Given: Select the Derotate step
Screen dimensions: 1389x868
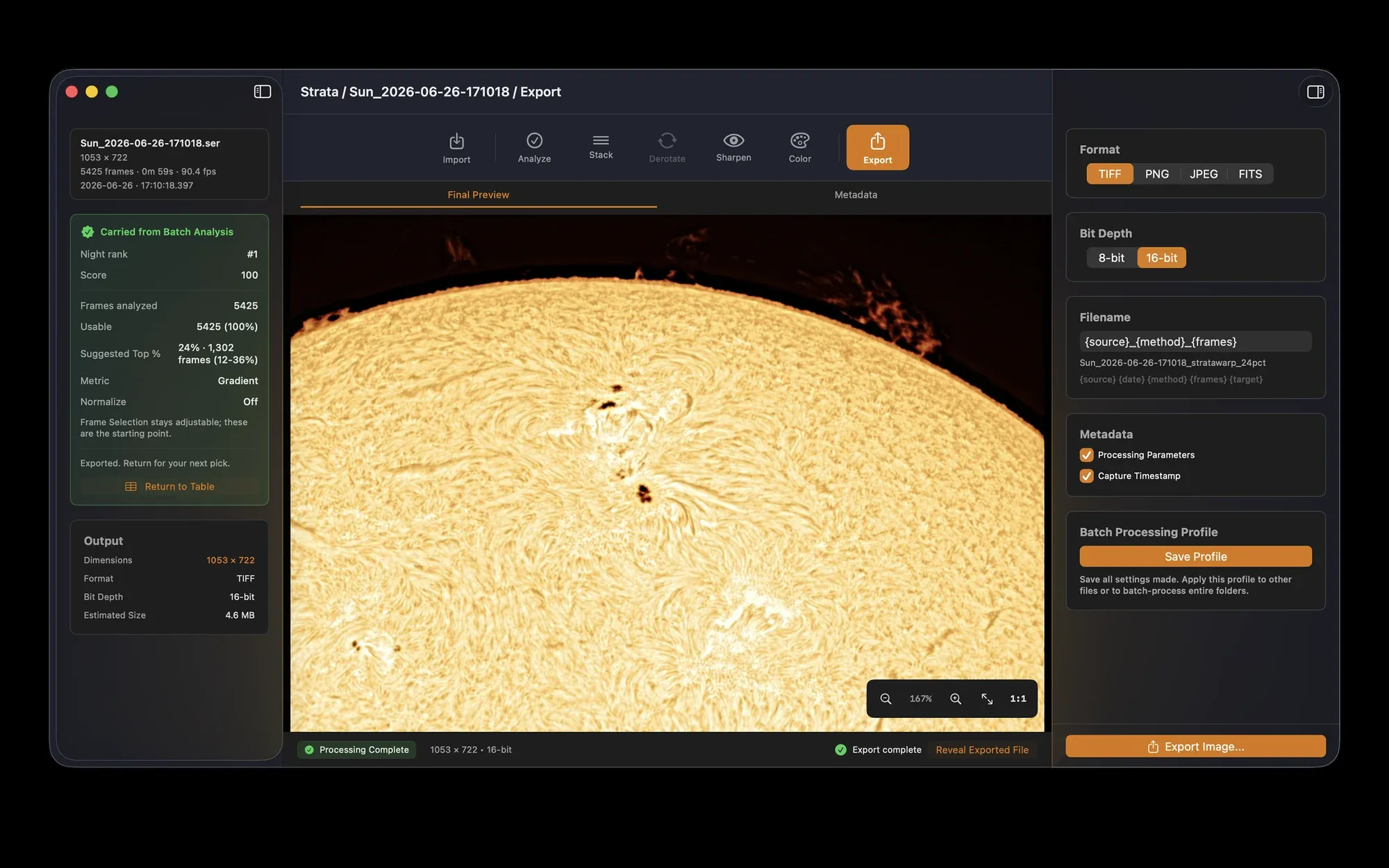Looking at the screenshot, I should pyautogui.click(x=667, y=148).
